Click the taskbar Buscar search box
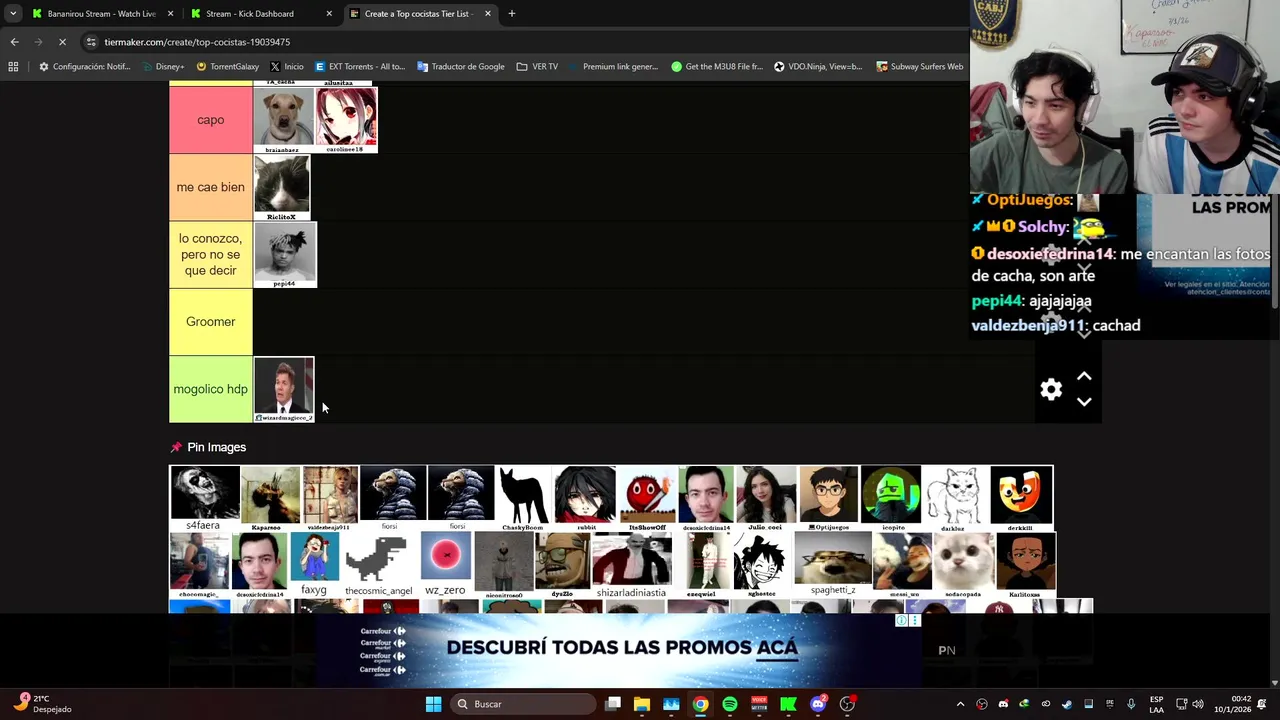Screen dimensions: 1280x720 [521, 704]
